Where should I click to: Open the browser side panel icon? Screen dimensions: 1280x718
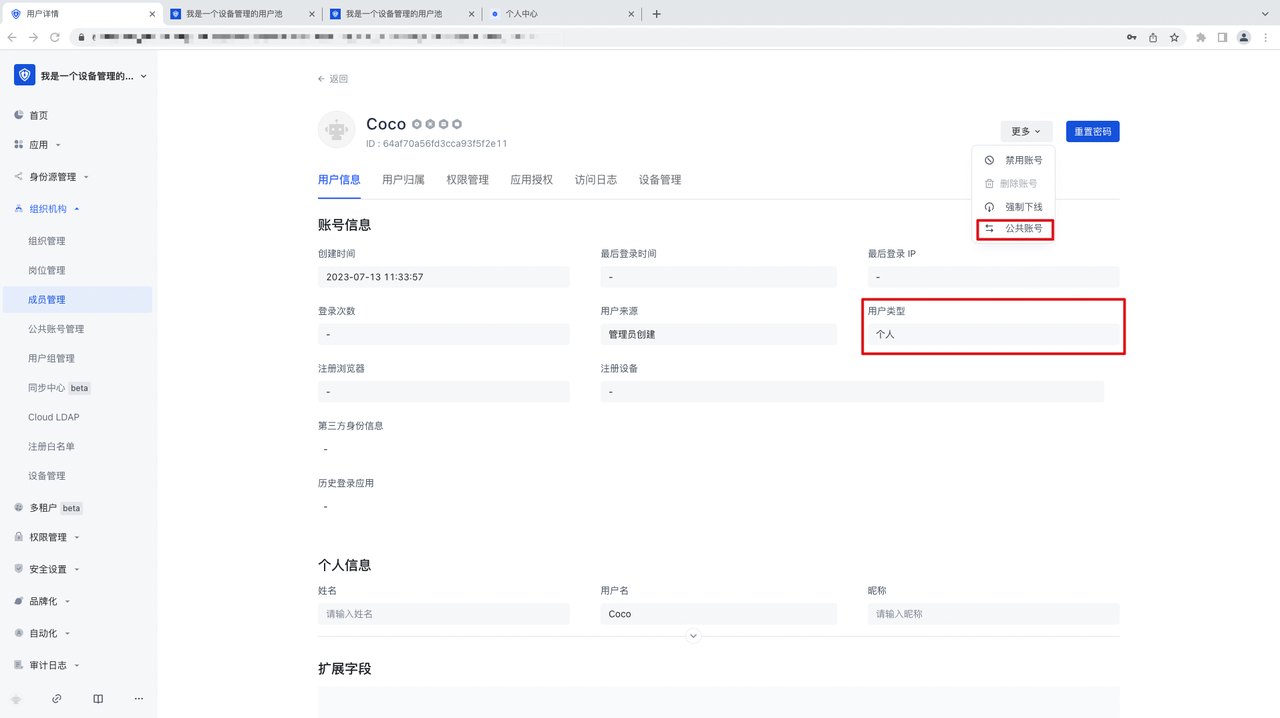(x=1222, y=37)
